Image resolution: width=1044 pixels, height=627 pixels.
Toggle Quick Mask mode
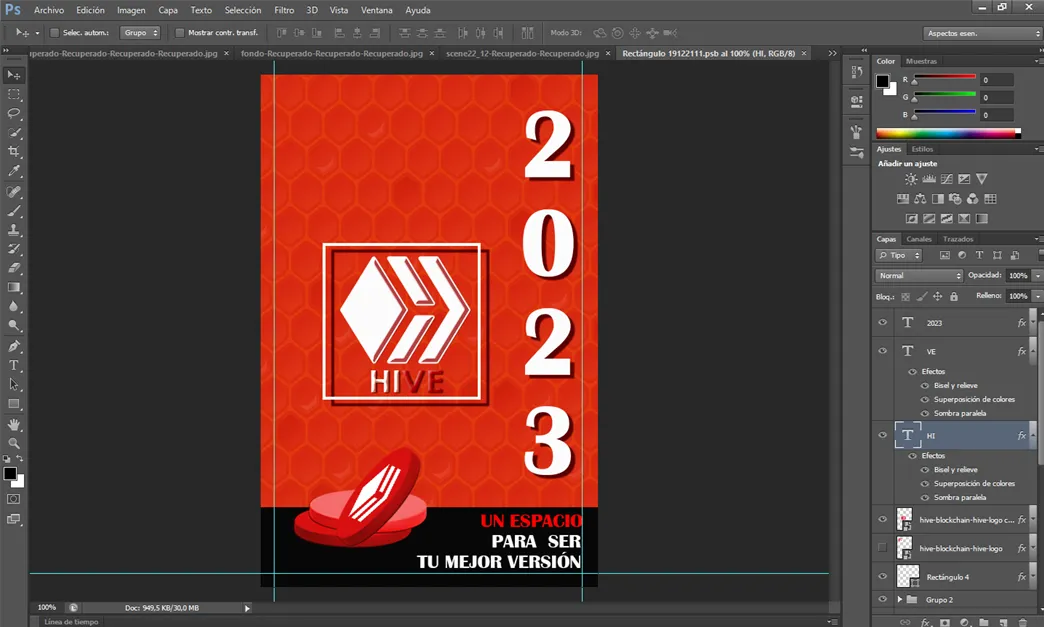[14, 499]
